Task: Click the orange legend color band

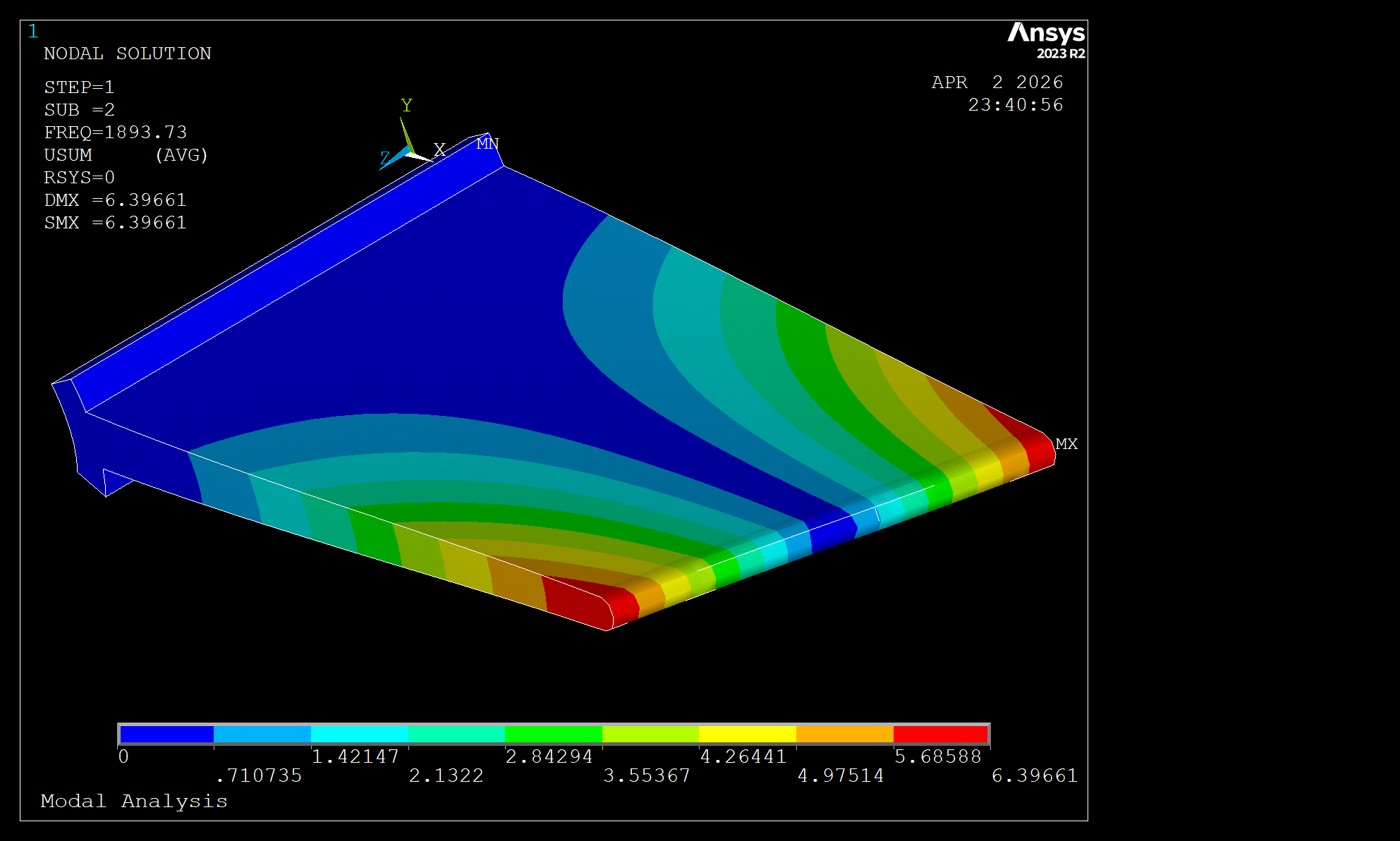Action: 844,735
